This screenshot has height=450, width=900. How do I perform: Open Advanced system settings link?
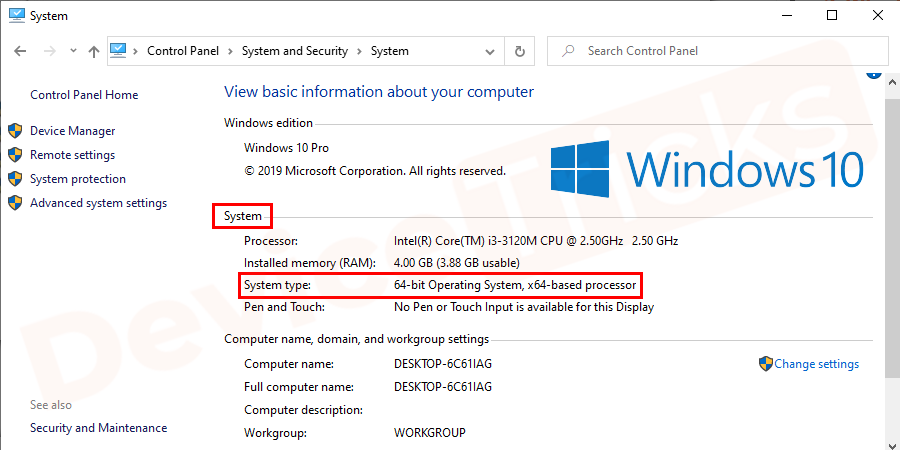[99, 203]
